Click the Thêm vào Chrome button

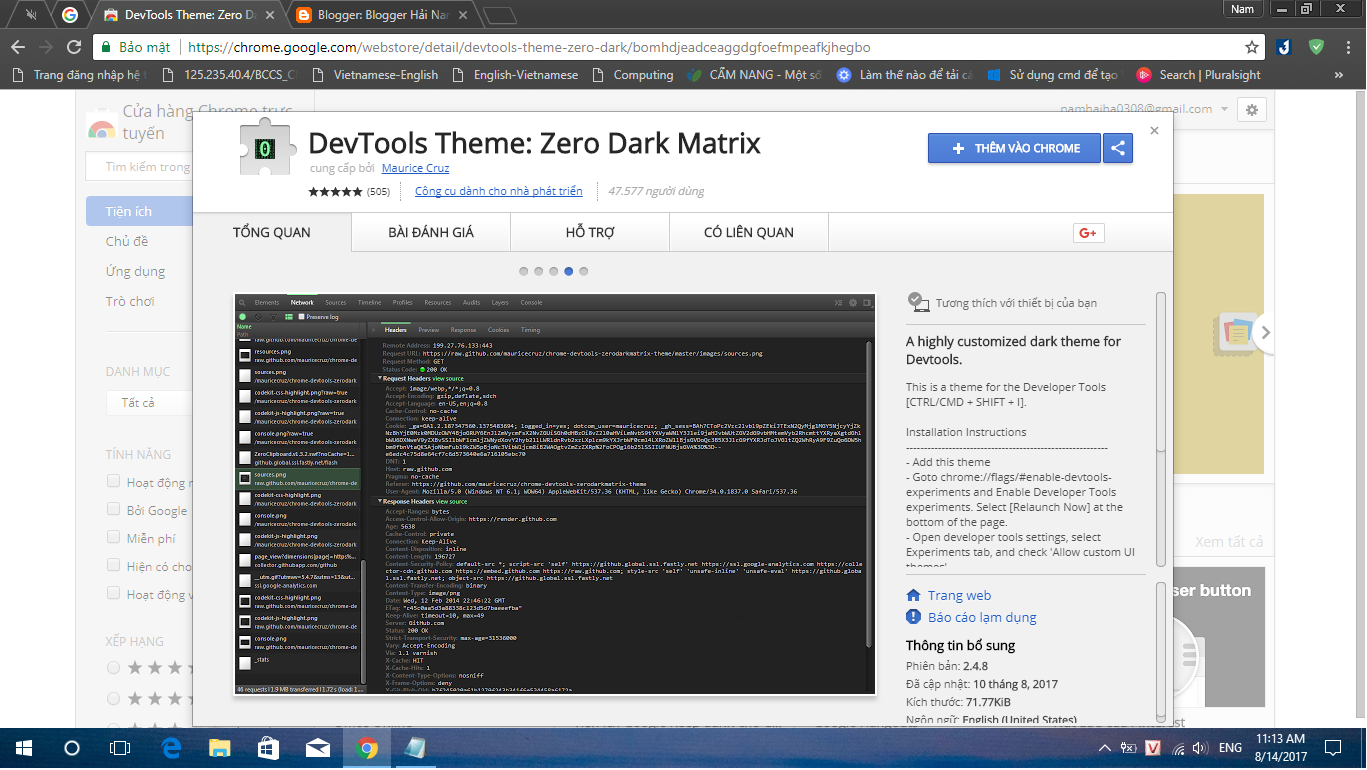pyautogui.click(x=1014, y=148)
